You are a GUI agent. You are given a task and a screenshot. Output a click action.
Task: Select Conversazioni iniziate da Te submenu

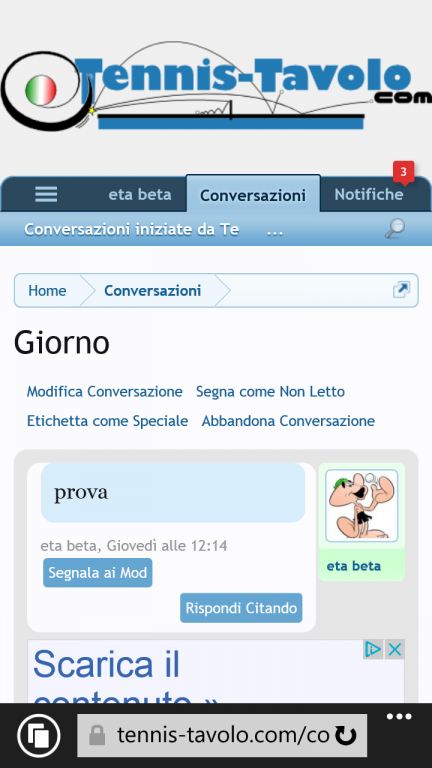pos(132,229)
